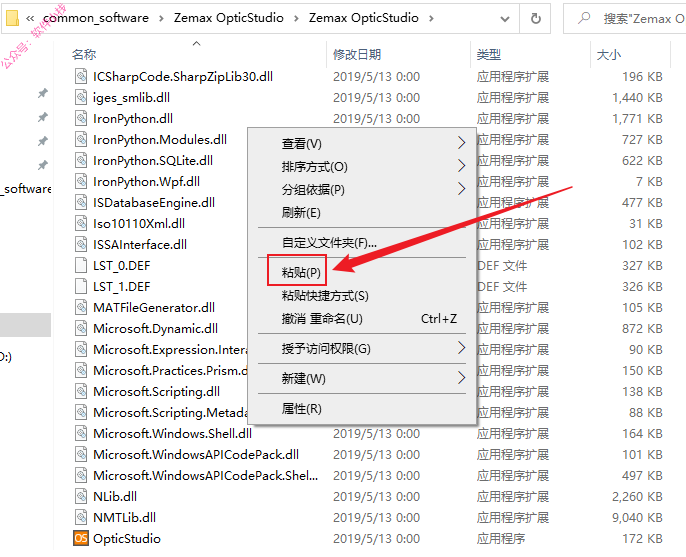Image resolution: width=686 pixels, height=557 pixels.
Task: Click chevron after common_software in path
Action: pos(161,18)
